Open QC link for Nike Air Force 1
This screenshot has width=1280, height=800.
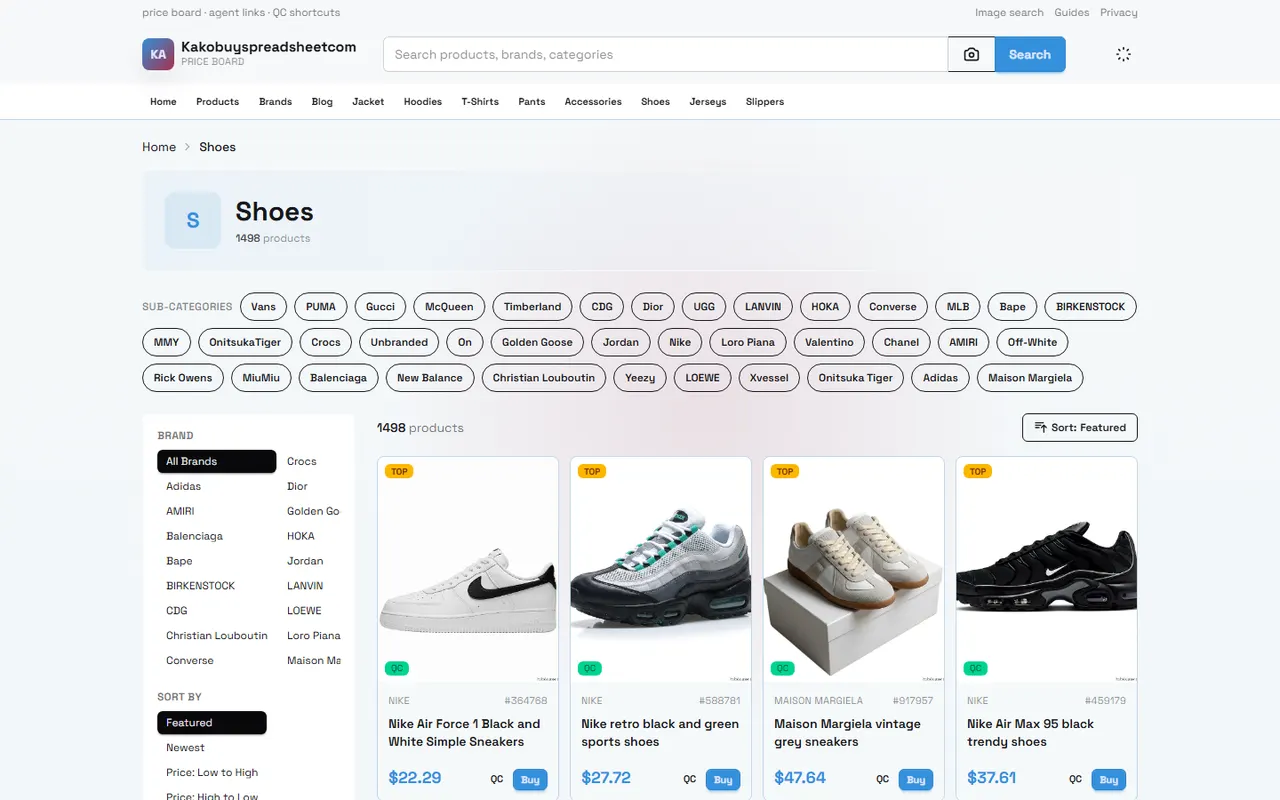coord(497,780)
